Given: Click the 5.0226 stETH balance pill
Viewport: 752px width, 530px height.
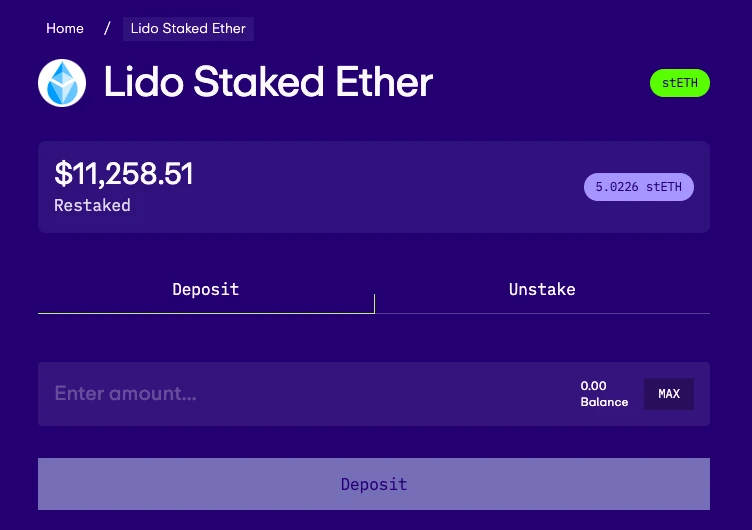Looking at the screenshot, I should (x=638, y=187).
